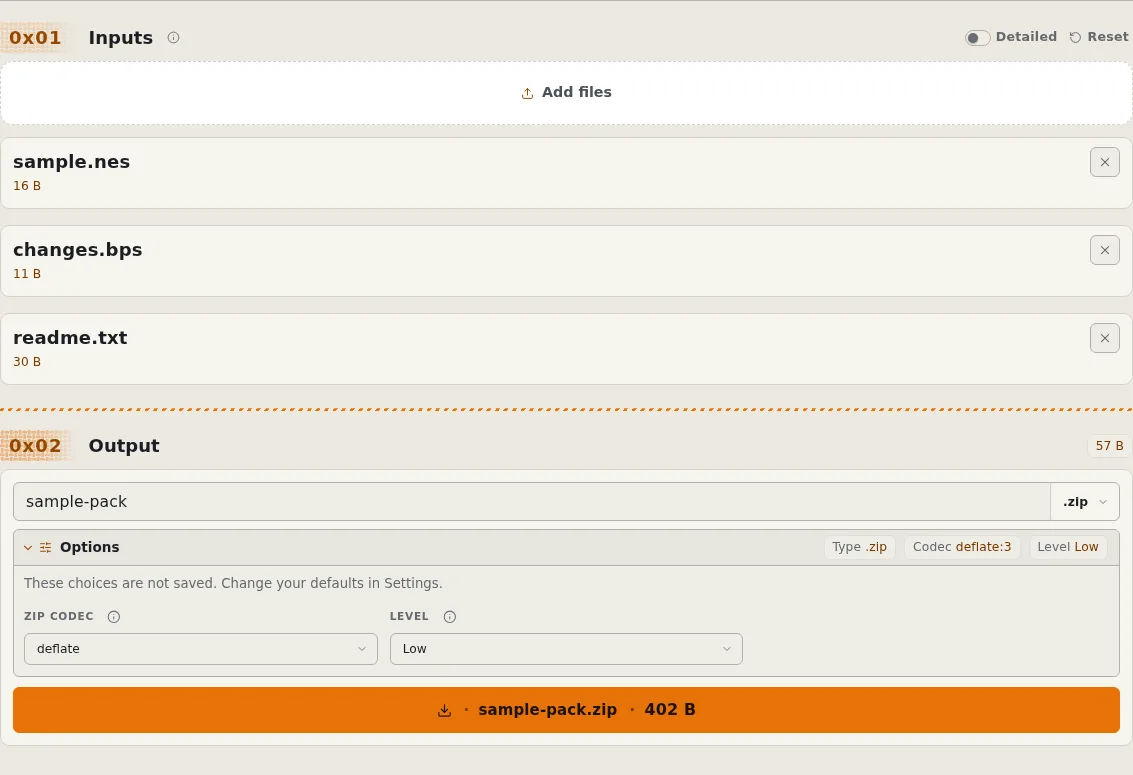Collapse the Options panel chevron
The height and width of the screenshot is (775, 1133).
pyautogui.click(x=27, y=547)
